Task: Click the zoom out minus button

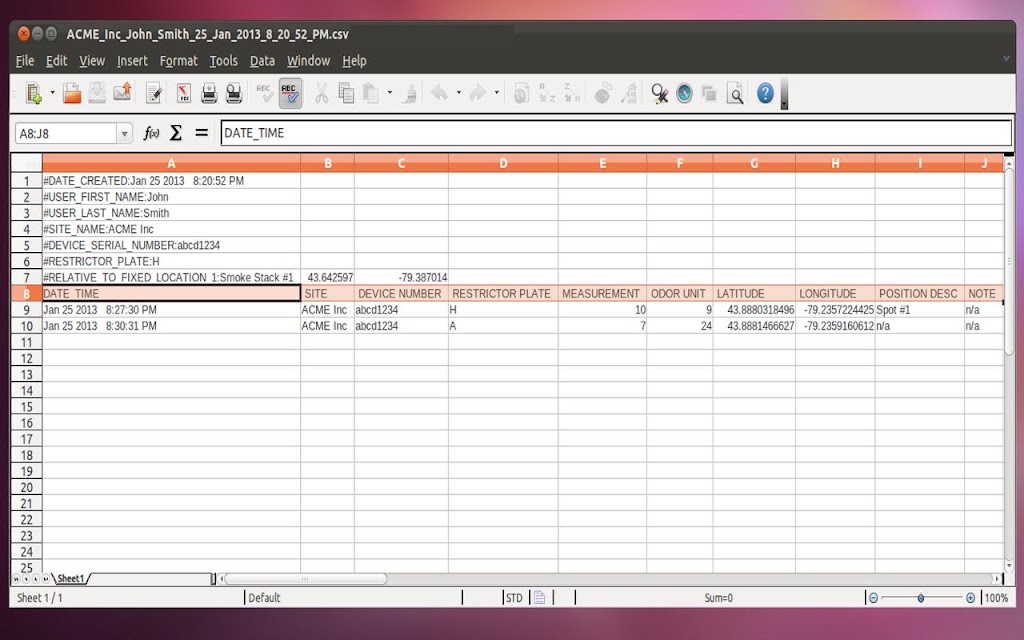Action: [x=873, y=598]
